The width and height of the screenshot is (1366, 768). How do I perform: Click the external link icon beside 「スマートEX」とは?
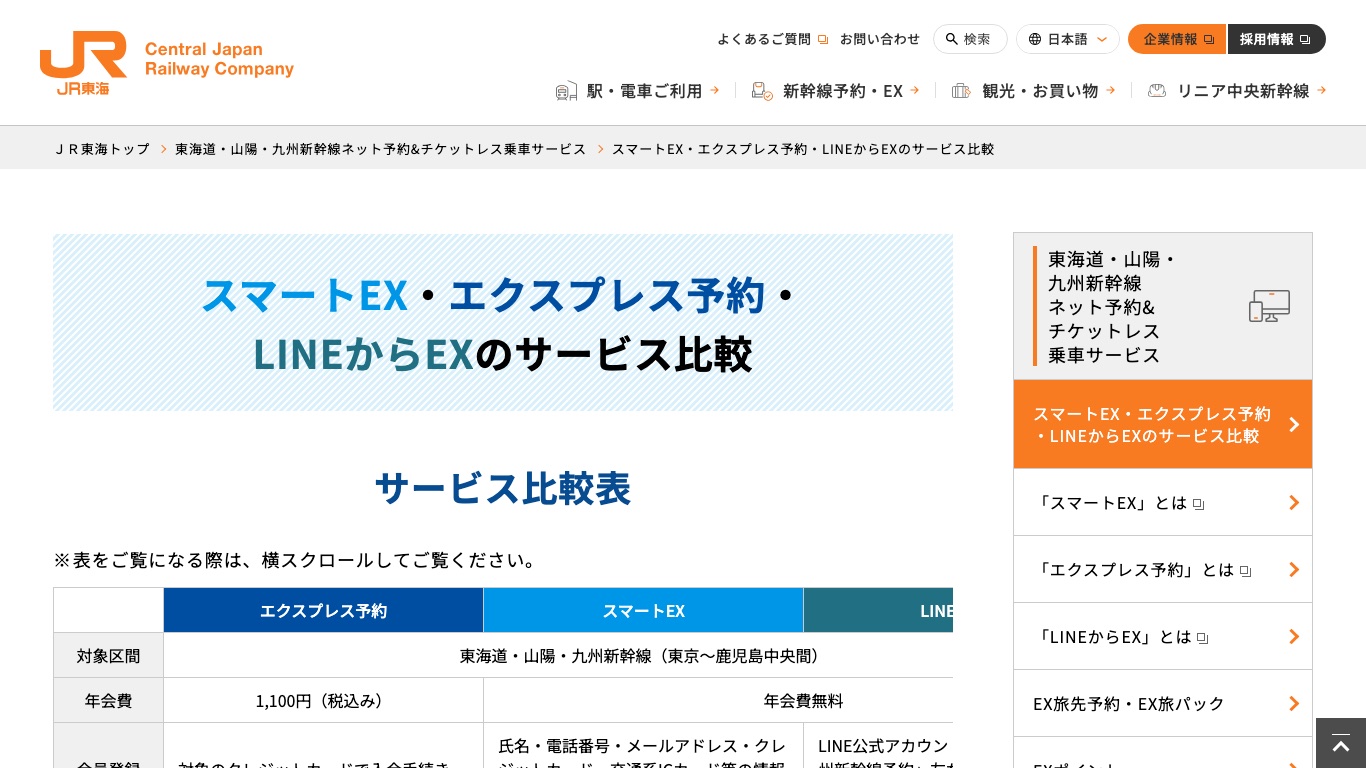[1199, 504]
